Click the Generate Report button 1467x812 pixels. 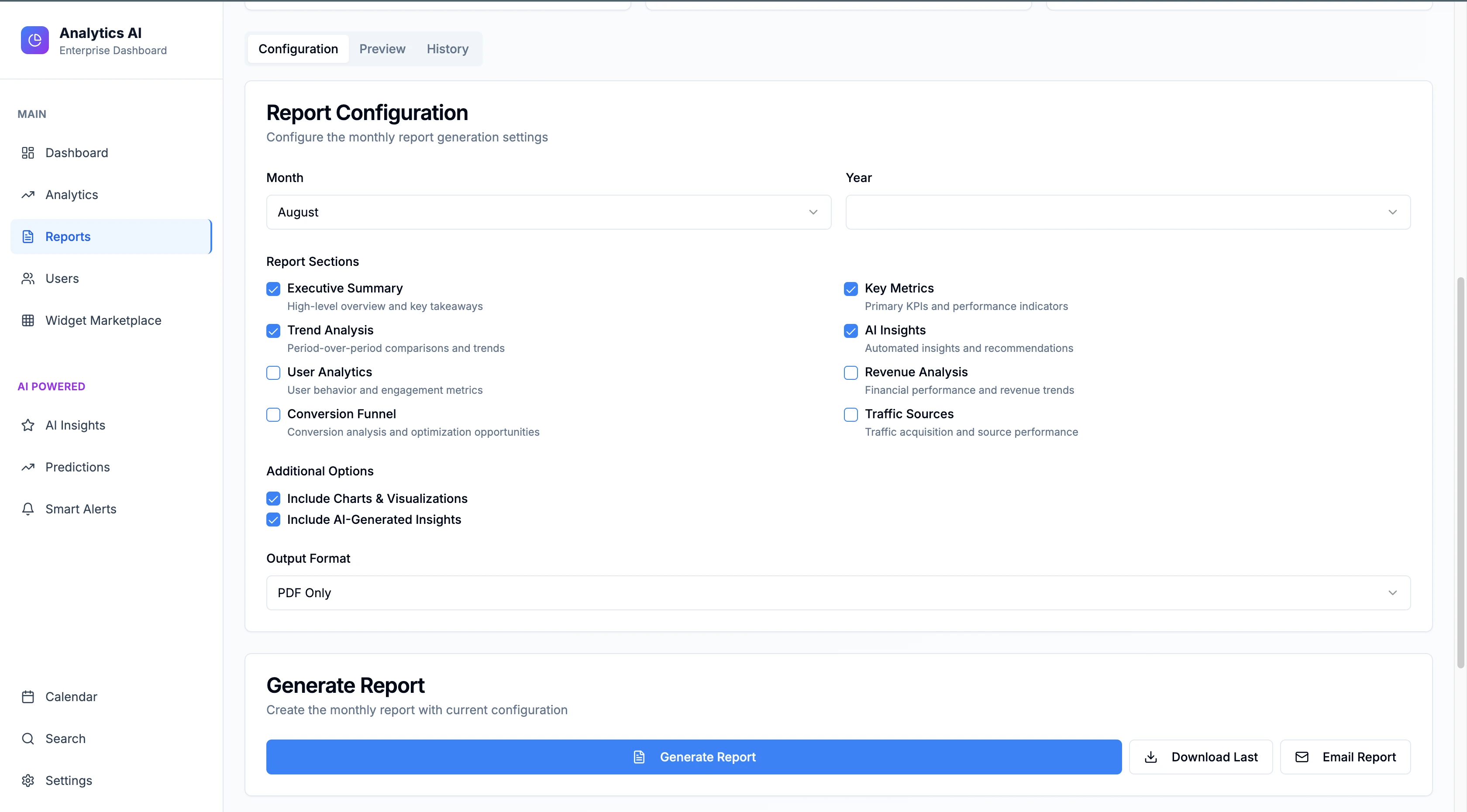tap(694, 757)
